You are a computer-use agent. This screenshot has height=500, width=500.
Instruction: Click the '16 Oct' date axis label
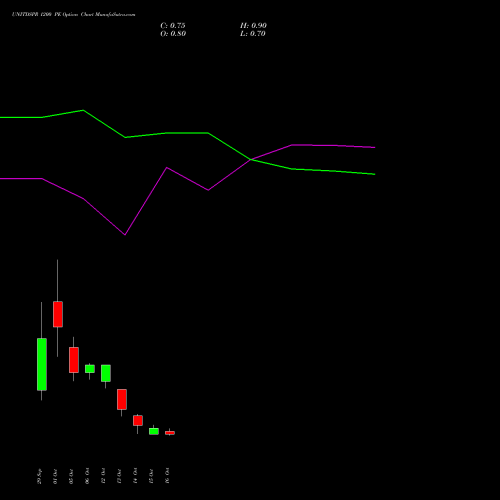click(167, 476)
